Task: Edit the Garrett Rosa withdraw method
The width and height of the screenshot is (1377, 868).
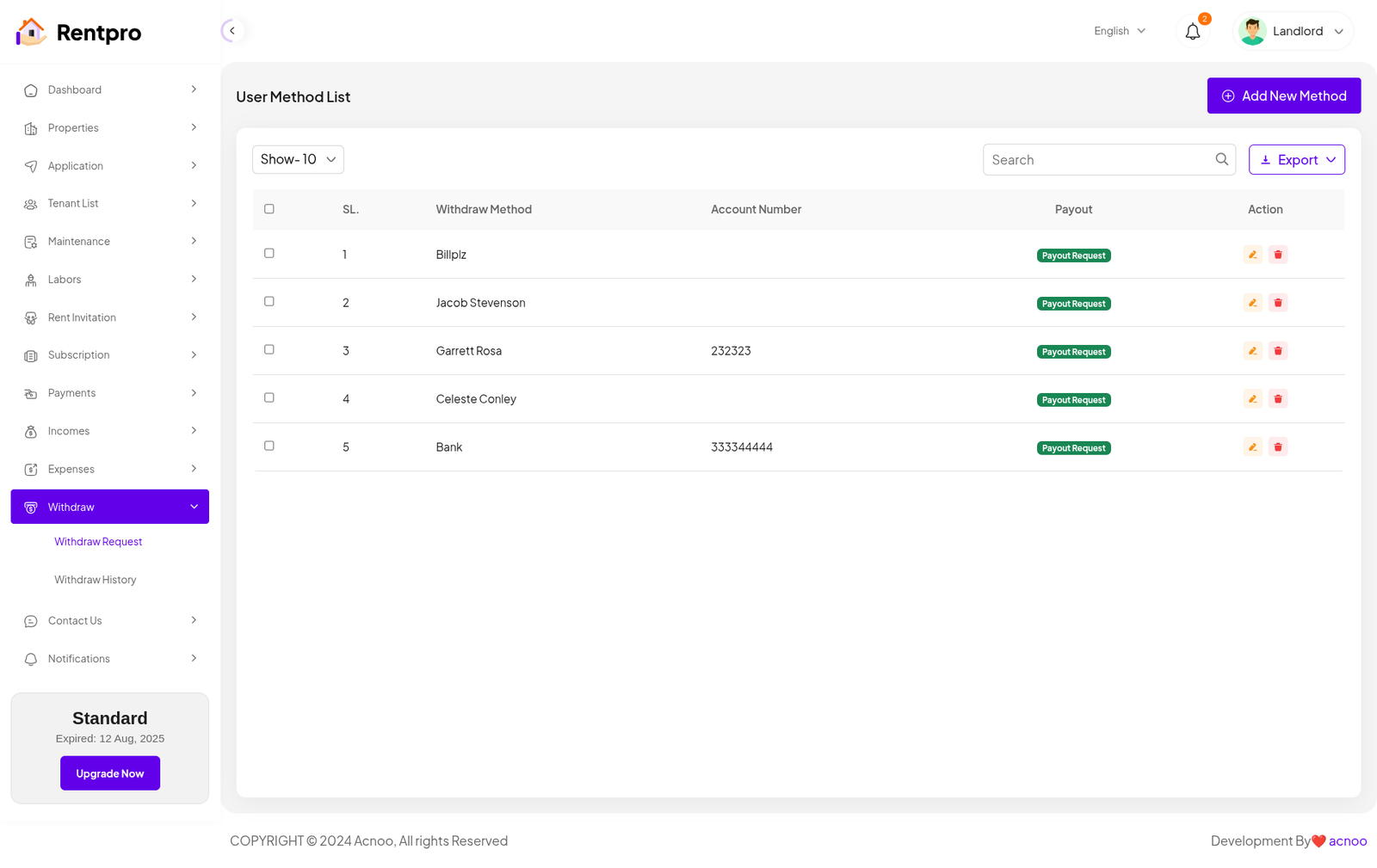Action: (x=1252, y=351)
